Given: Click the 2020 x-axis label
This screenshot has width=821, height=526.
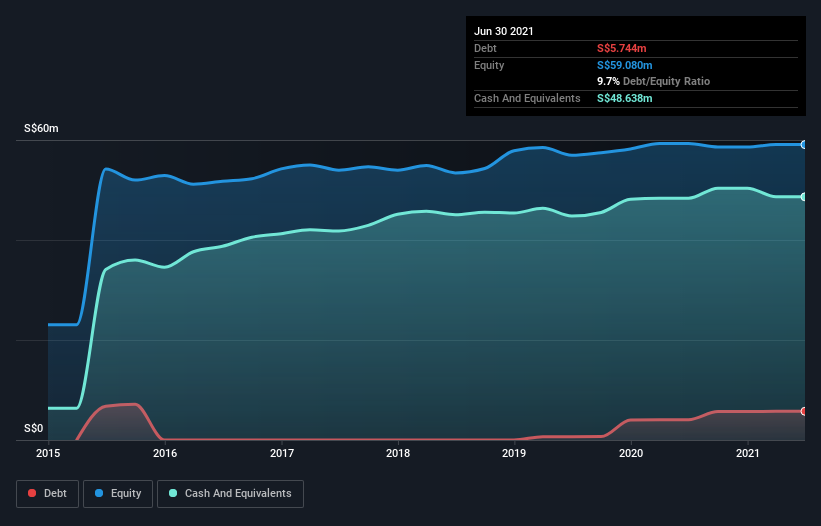Looking at the screenshot, I should coord(631,453).
